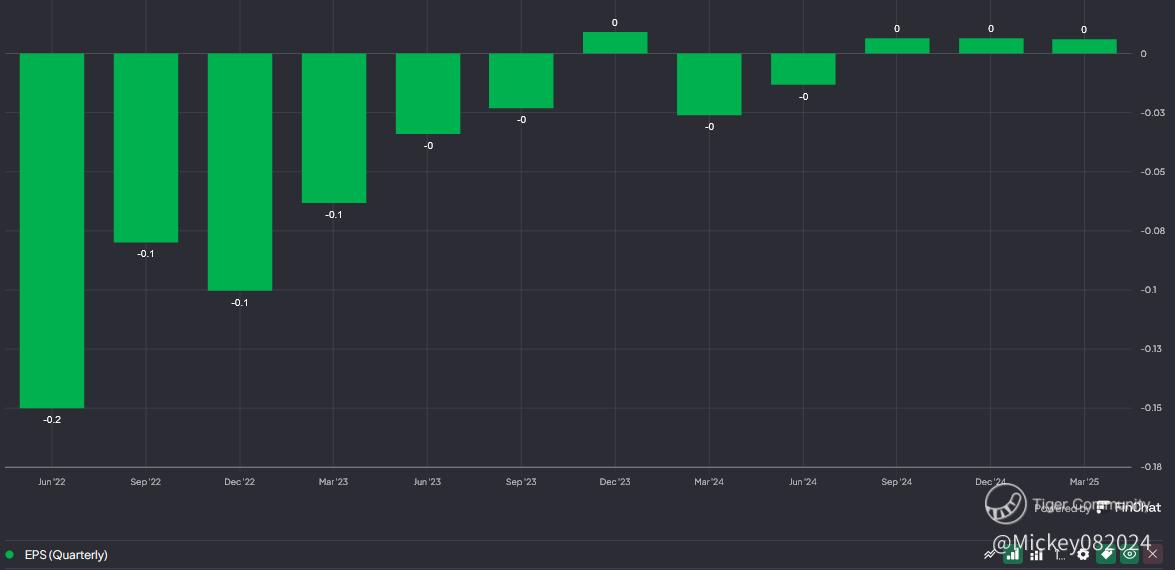Image resolution: width=1175 pixels, height=570 pixels.
Task: Click the Sep '23 bar
Action: pyautogui.click(x=521, y=80)
